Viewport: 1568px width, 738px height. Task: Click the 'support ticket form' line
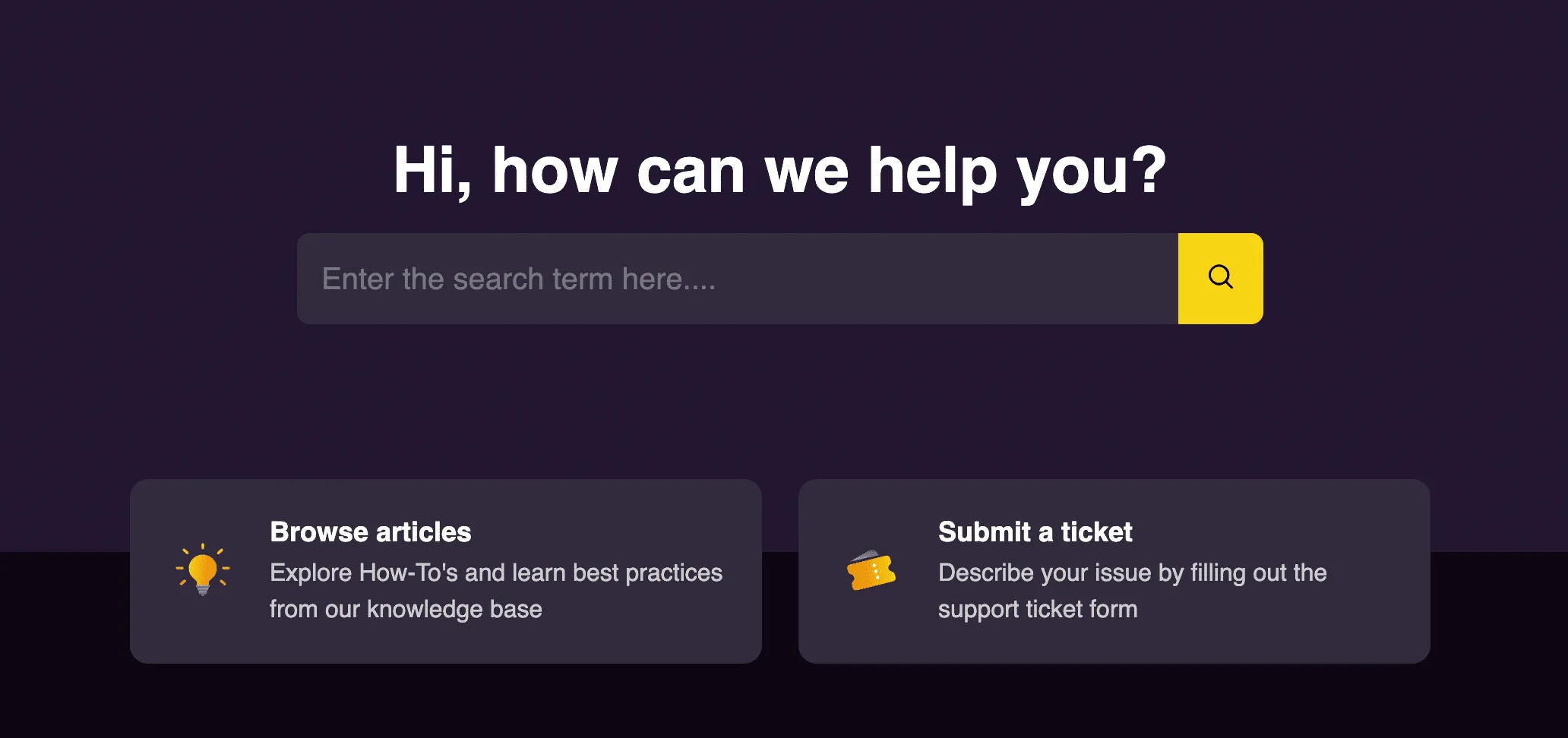coord(1038,609)
